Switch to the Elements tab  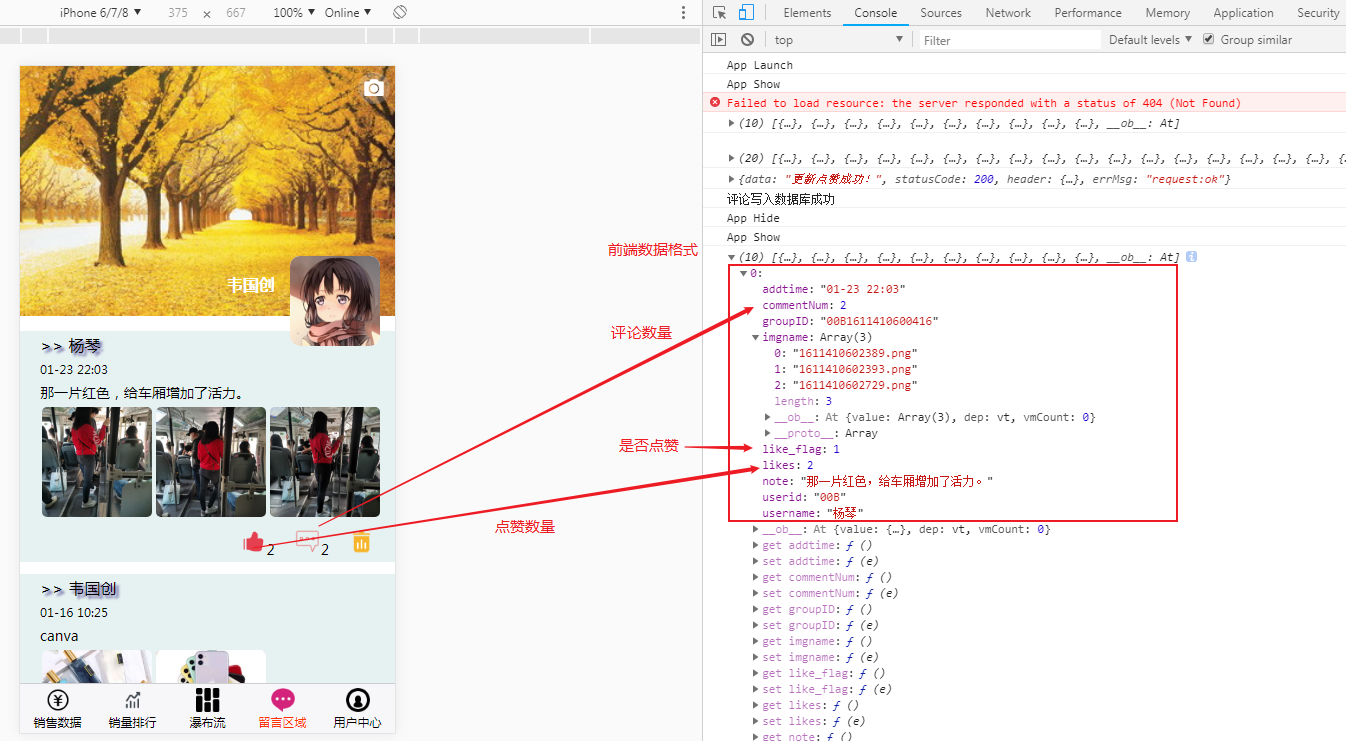807,12
